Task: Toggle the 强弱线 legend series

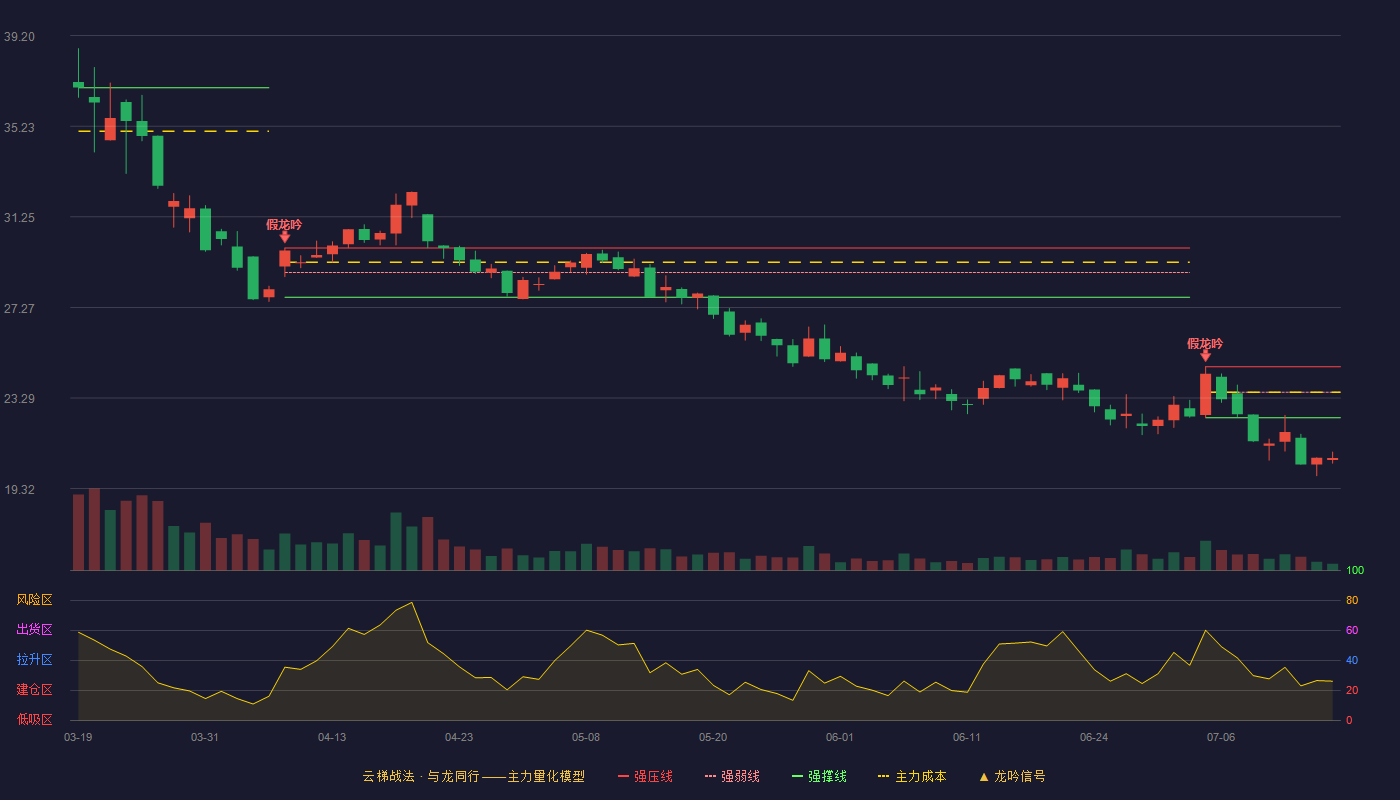Action: pos(732,776)
